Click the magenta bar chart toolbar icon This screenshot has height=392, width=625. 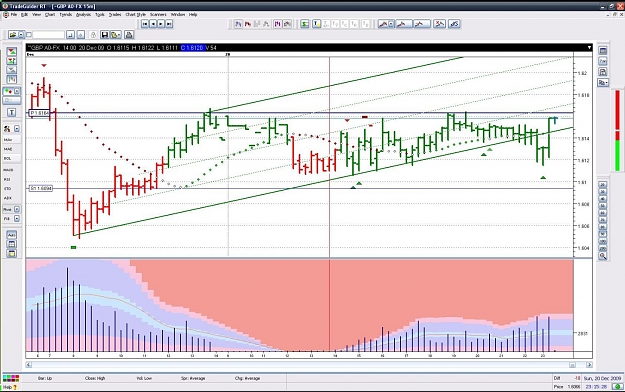(277, 24)
